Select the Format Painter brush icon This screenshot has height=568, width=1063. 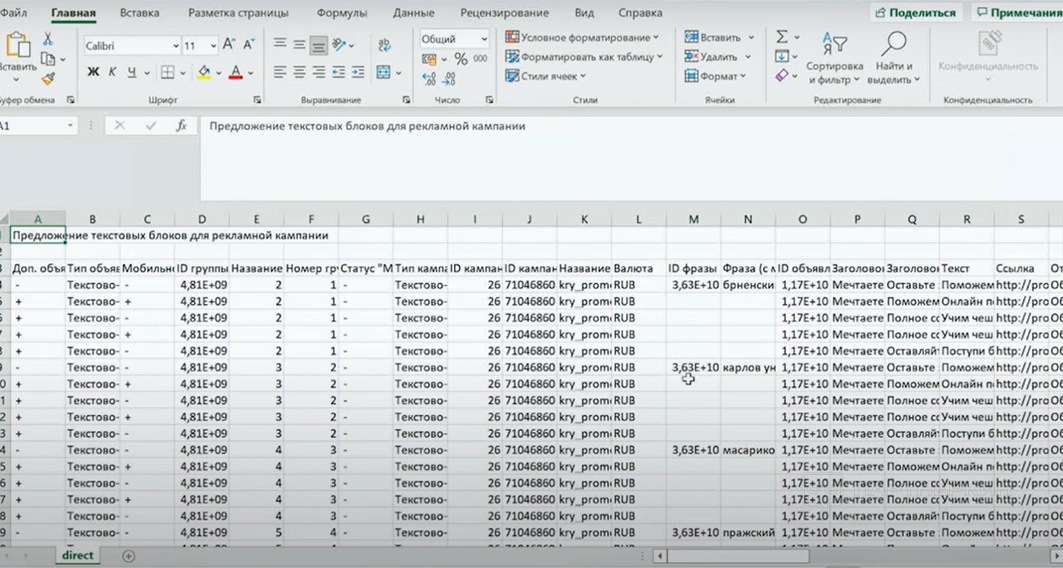click(x=47, y=78)
